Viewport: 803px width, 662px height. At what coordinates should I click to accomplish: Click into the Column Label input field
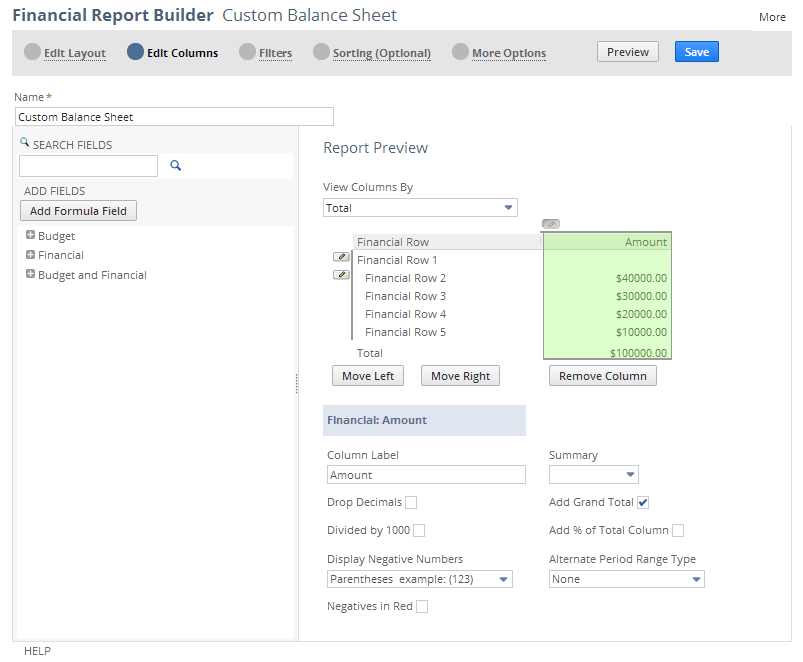(426, 475)
